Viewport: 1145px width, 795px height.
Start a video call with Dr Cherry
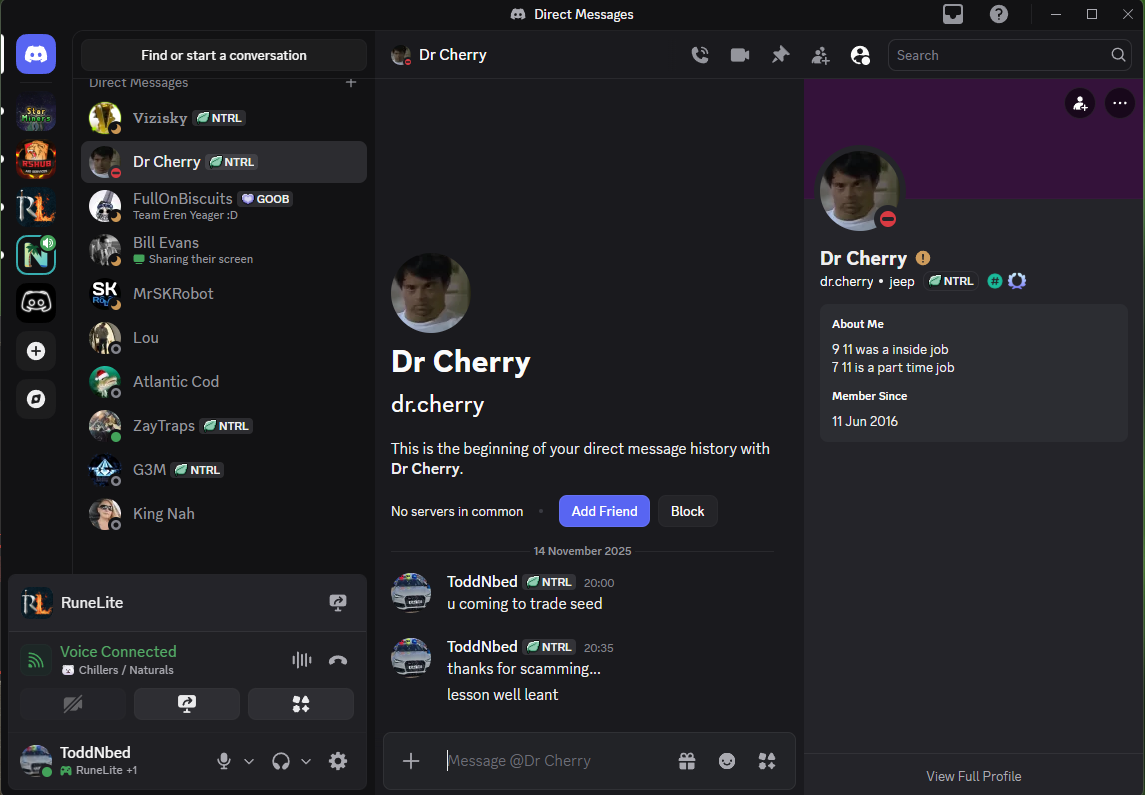pyautogui.click(x=740, y=55)
